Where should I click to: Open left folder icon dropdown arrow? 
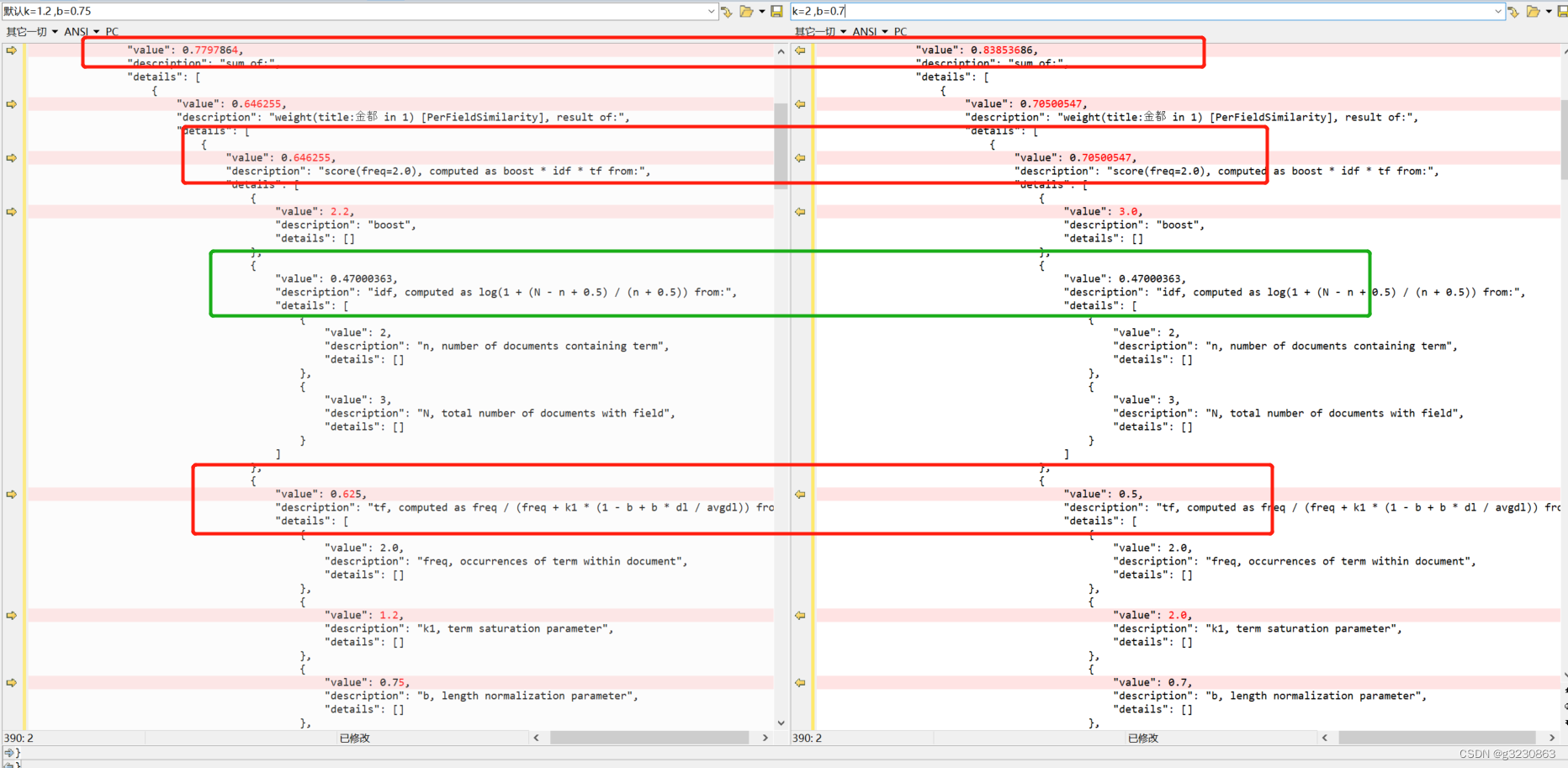[762, 11]
